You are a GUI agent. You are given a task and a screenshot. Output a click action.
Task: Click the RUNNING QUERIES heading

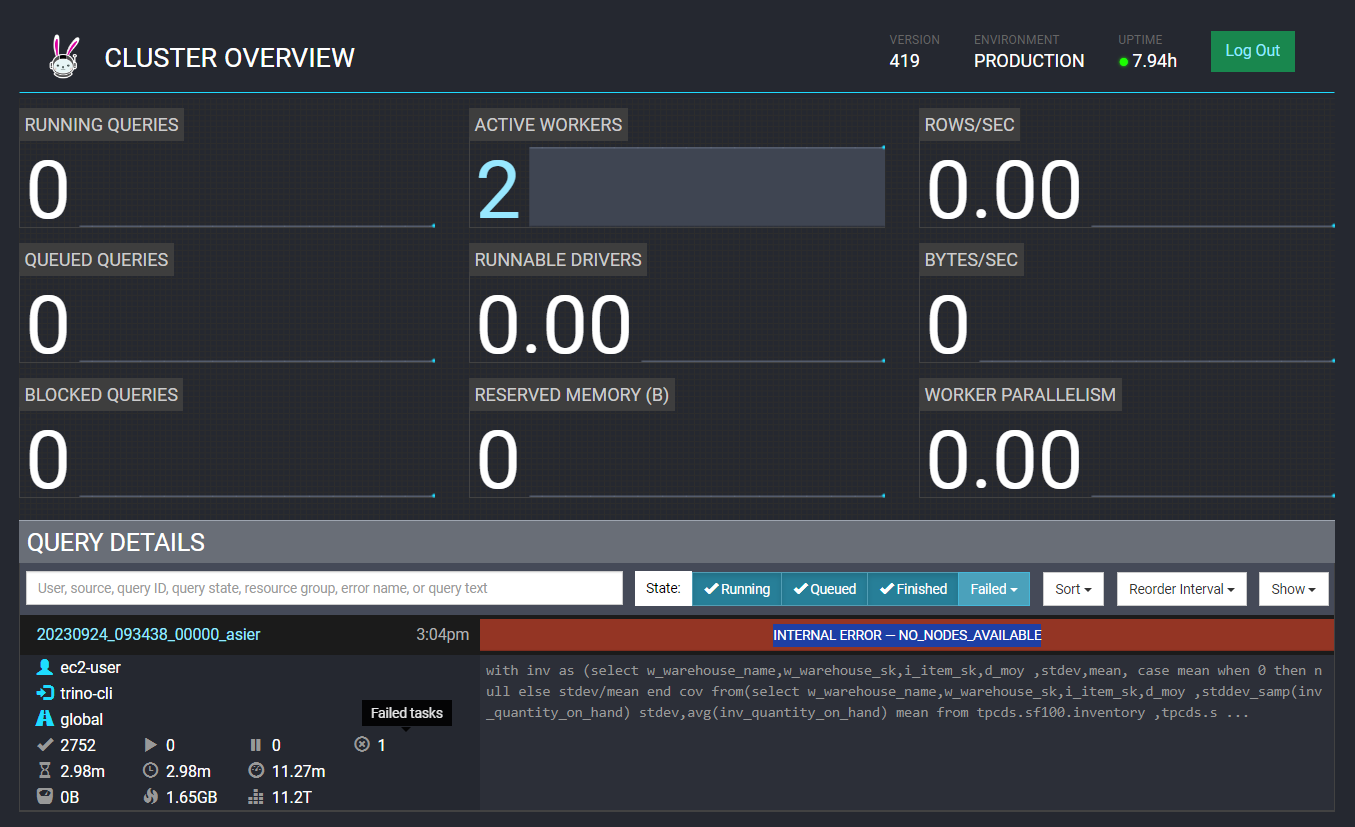coord(102,125)
